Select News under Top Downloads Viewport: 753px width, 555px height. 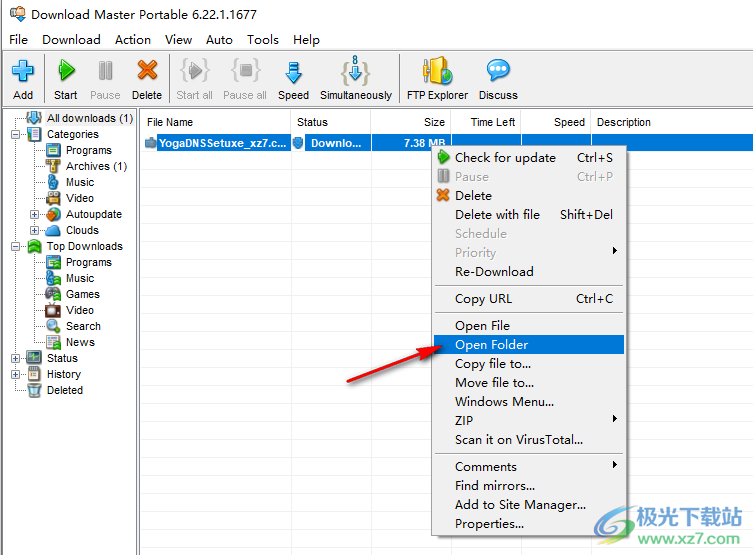[x=80, y=342]
